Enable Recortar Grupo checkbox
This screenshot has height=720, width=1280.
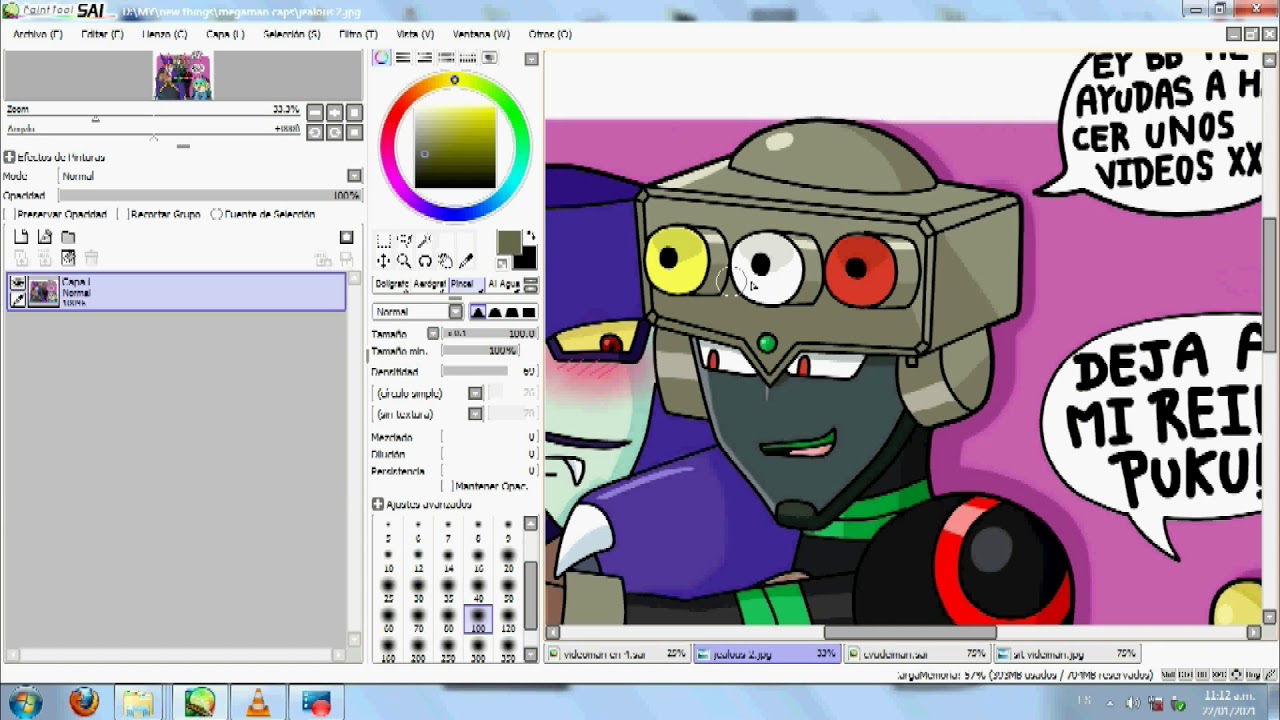coord(125,214)
